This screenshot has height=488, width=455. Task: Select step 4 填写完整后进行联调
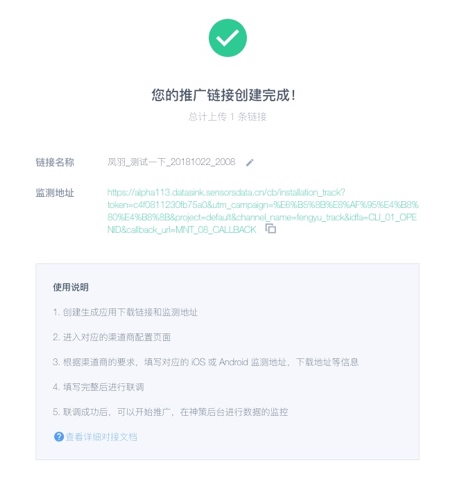pyautogui.click(x=98, y=387)
